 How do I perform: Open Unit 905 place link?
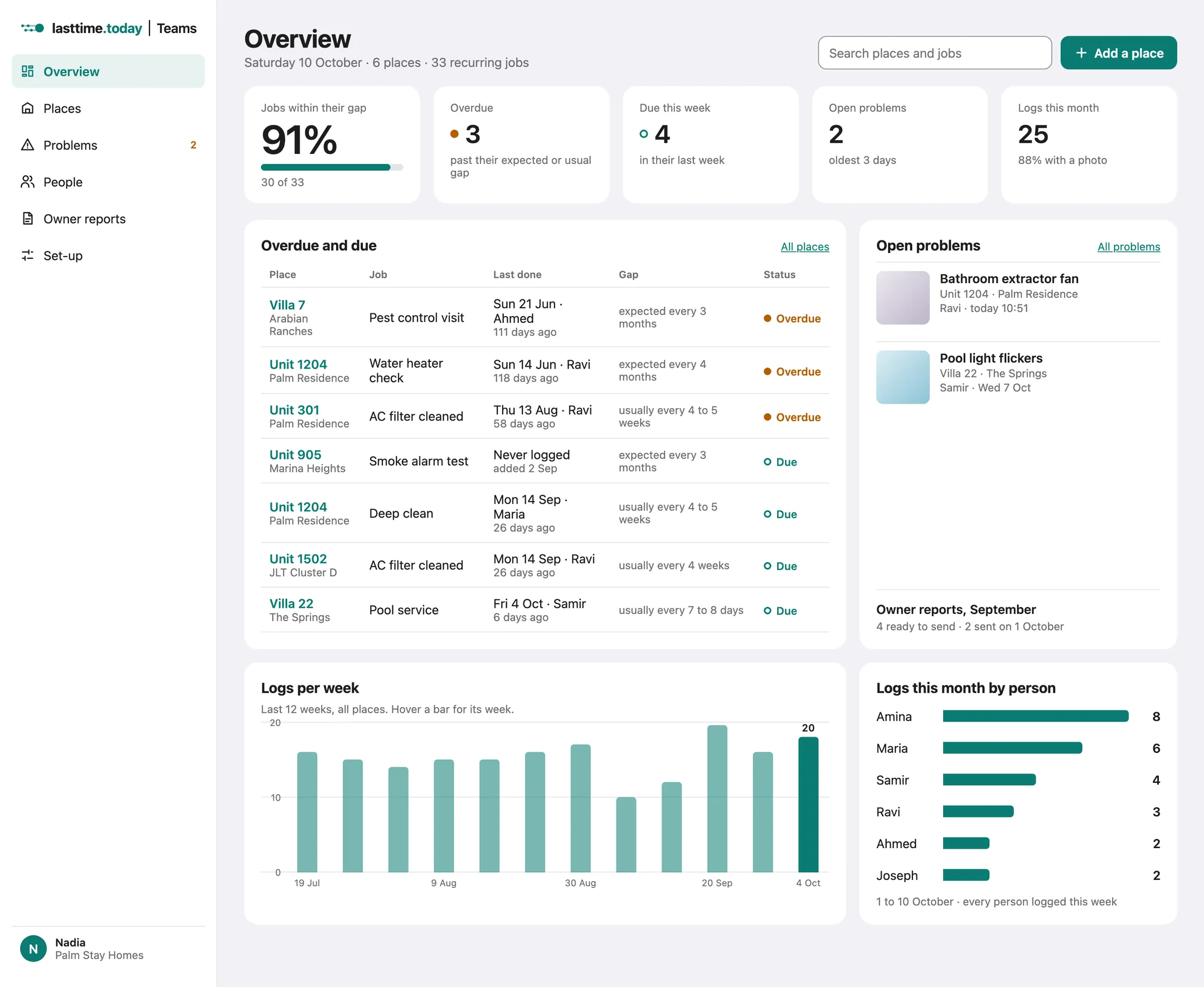point(295,455)
